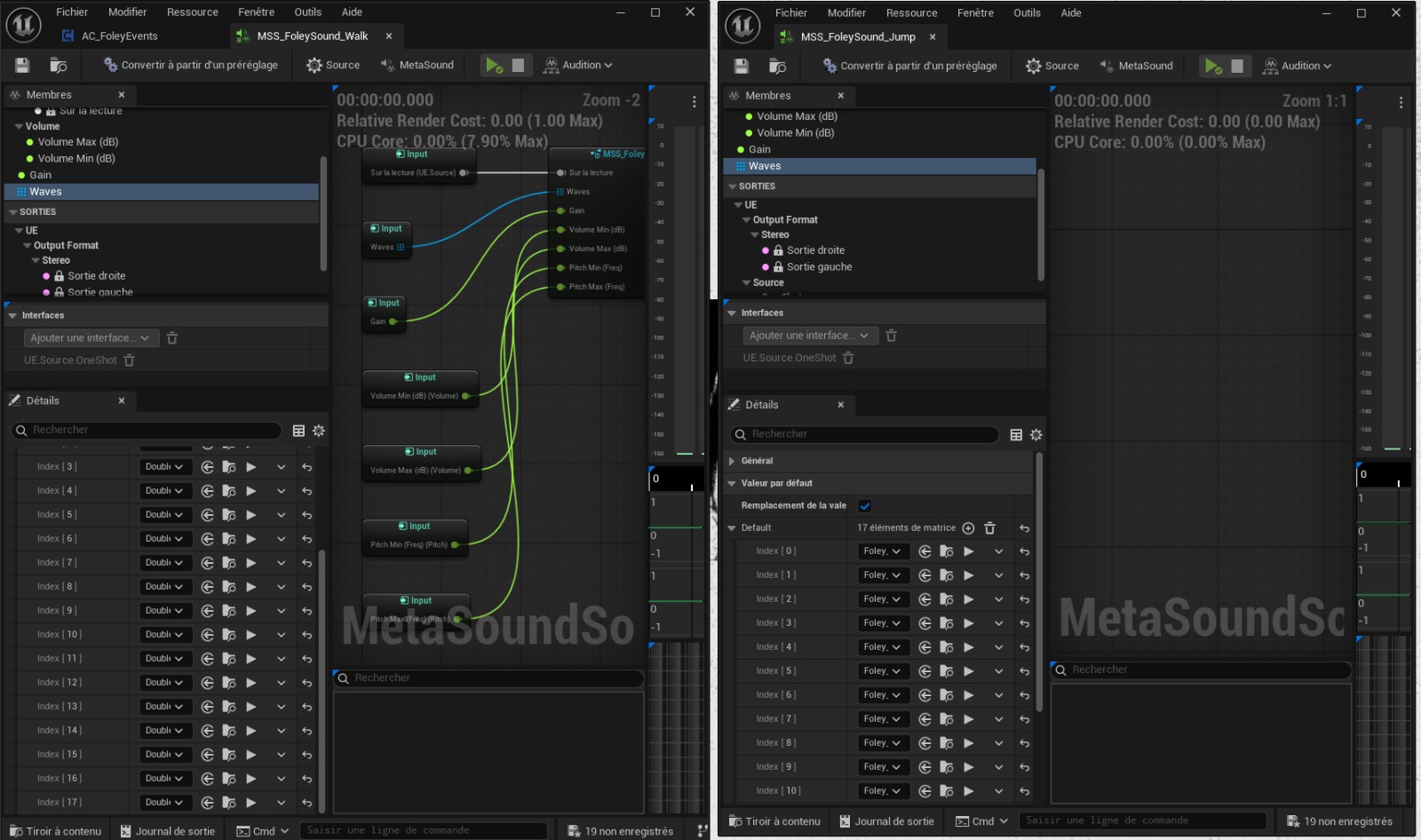Click the save icon in left window toolbar
The width and height of the screenshot is (1421, 840).
coord(22,65)
